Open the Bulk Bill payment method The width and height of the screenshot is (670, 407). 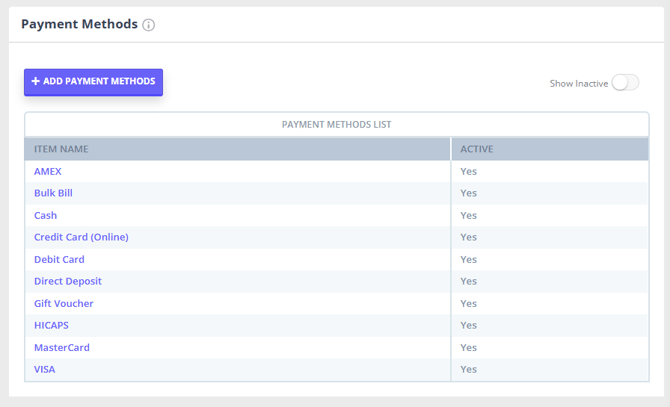(x=53, y=193)
